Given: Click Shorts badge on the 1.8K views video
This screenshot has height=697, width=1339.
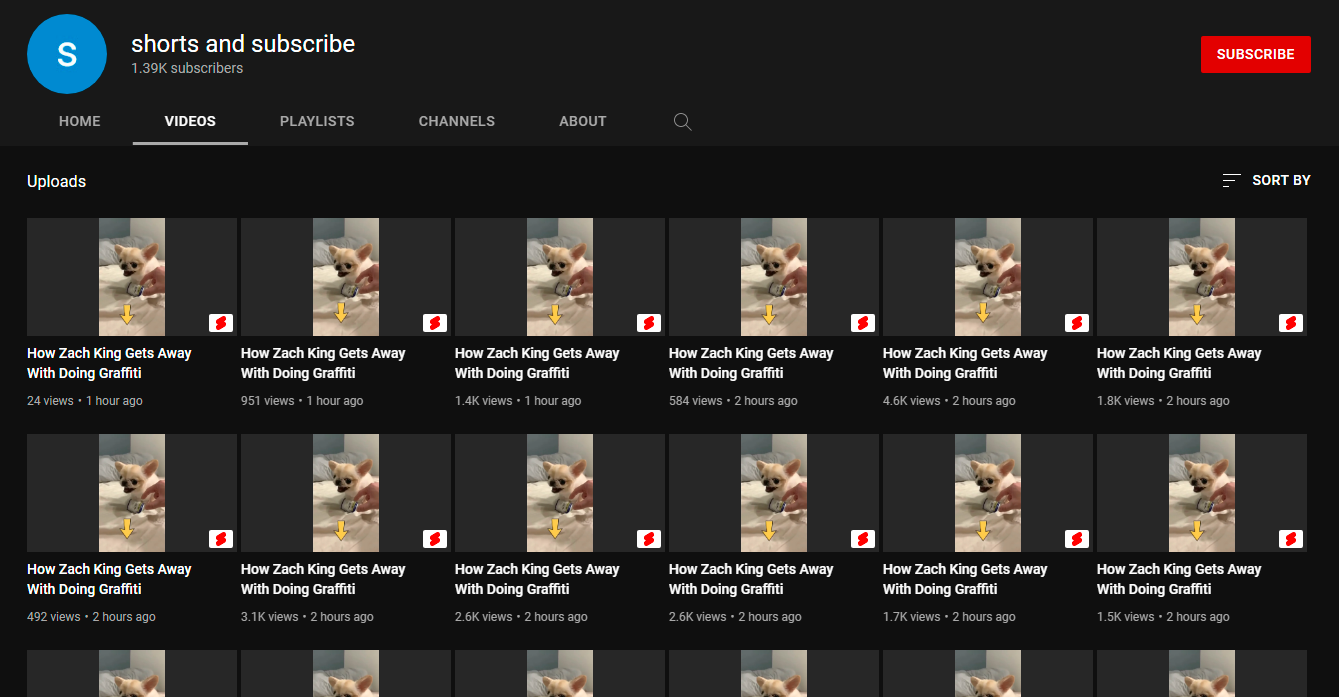Looking at the screenshot, I should coord(1291,323).
